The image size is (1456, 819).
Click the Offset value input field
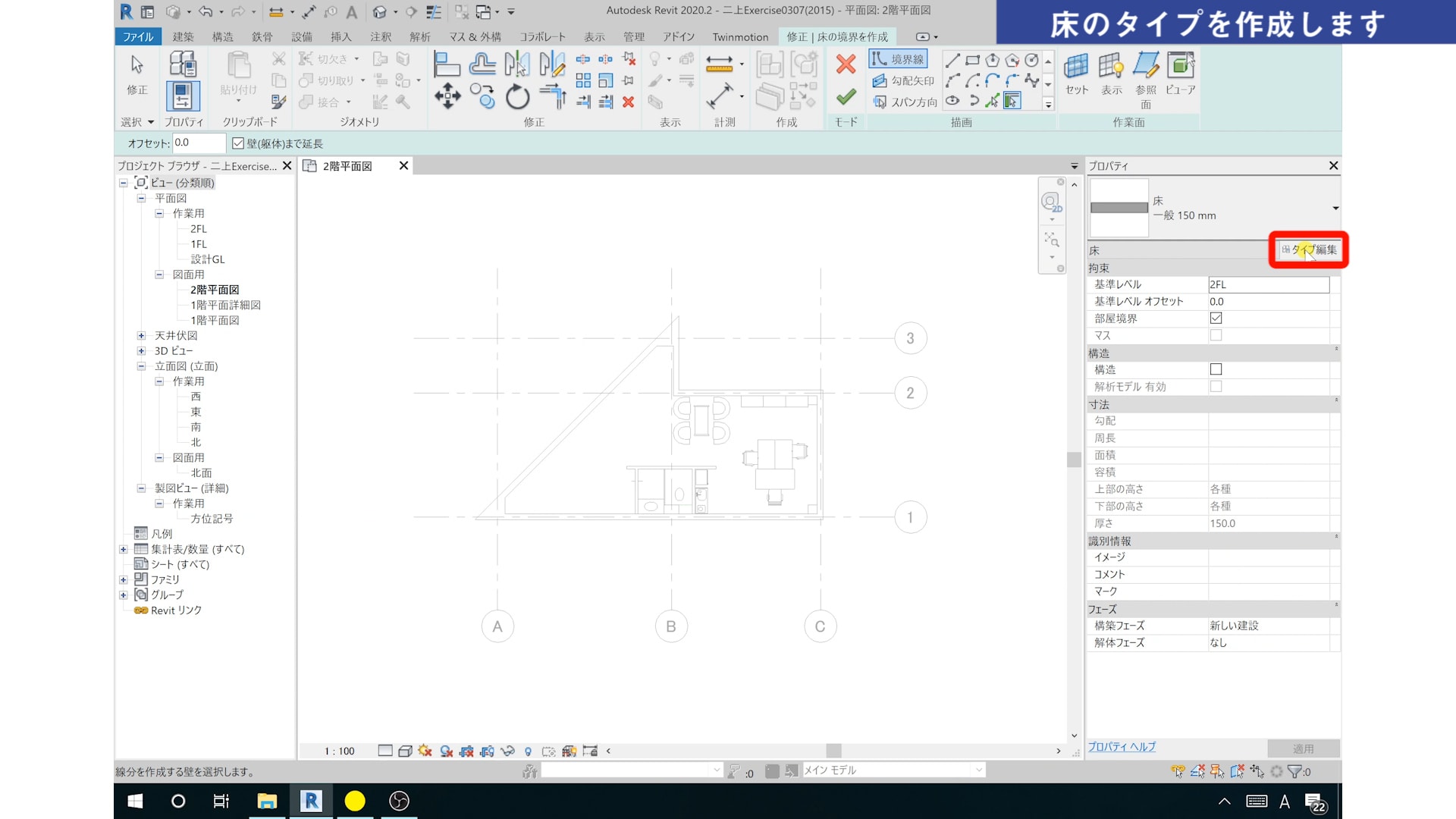(x=199, y=143)
